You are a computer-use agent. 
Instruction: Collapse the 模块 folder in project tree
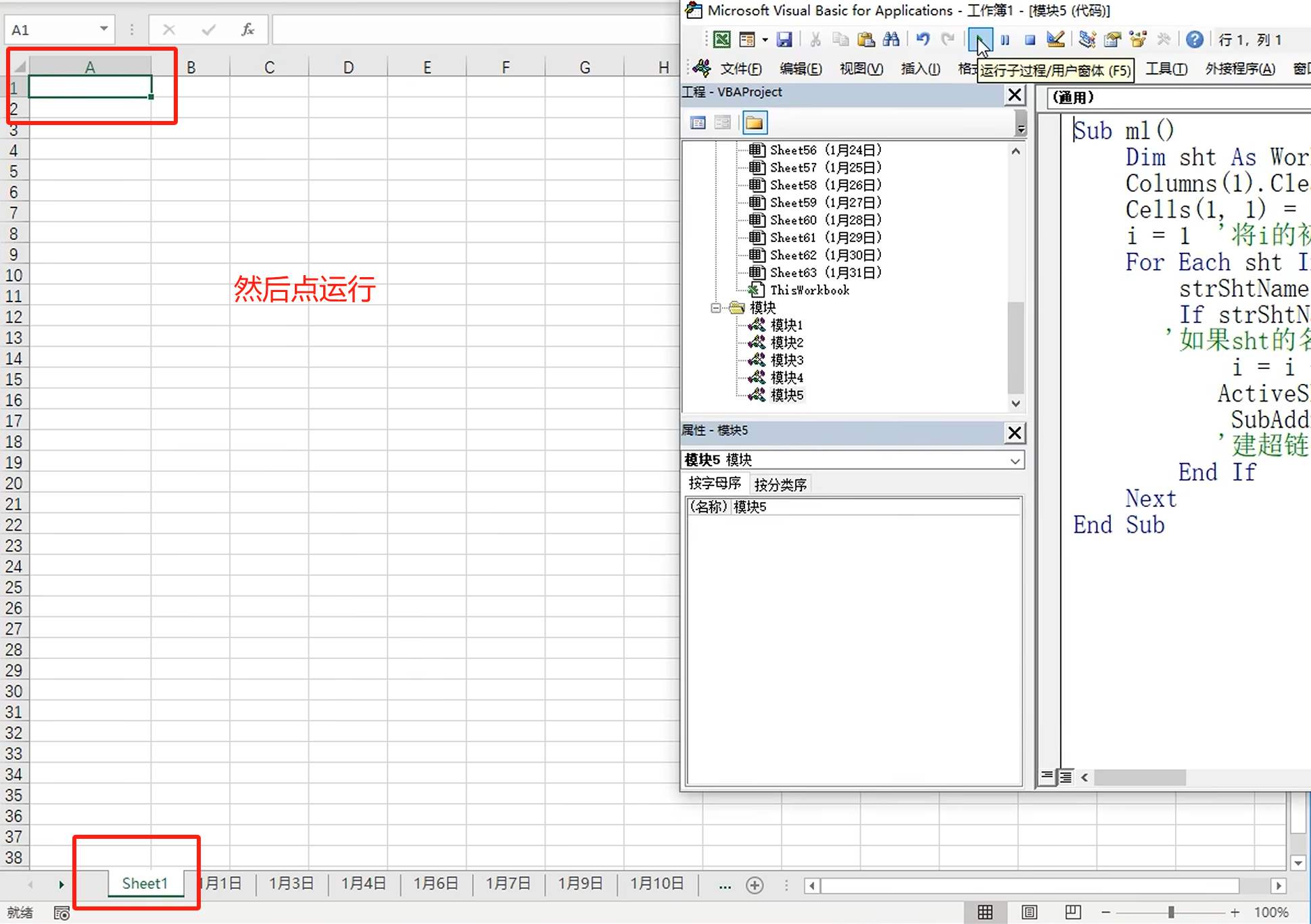point(715,308)
